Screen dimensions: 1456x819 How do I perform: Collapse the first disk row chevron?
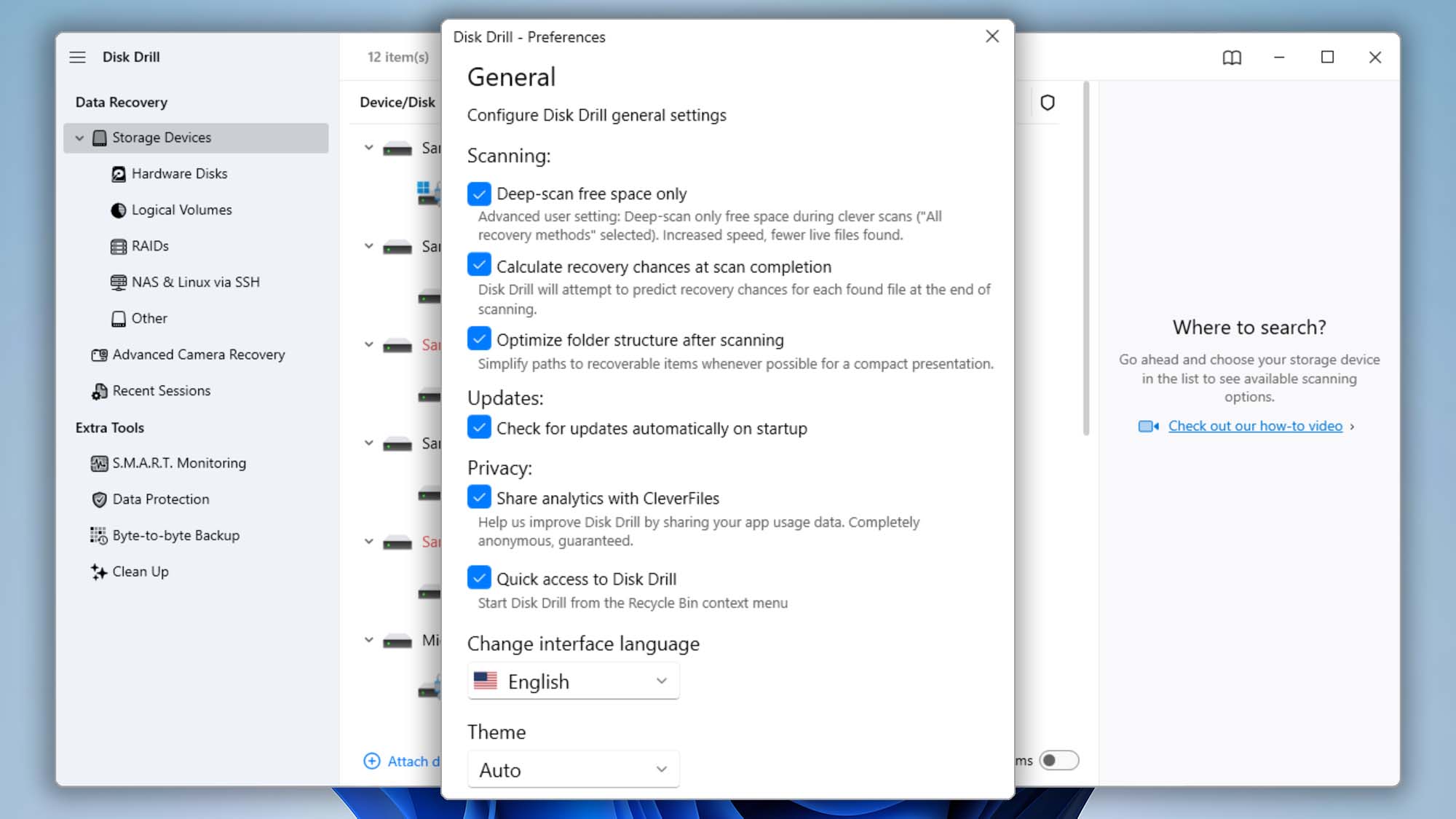click(x=369, y=148)
